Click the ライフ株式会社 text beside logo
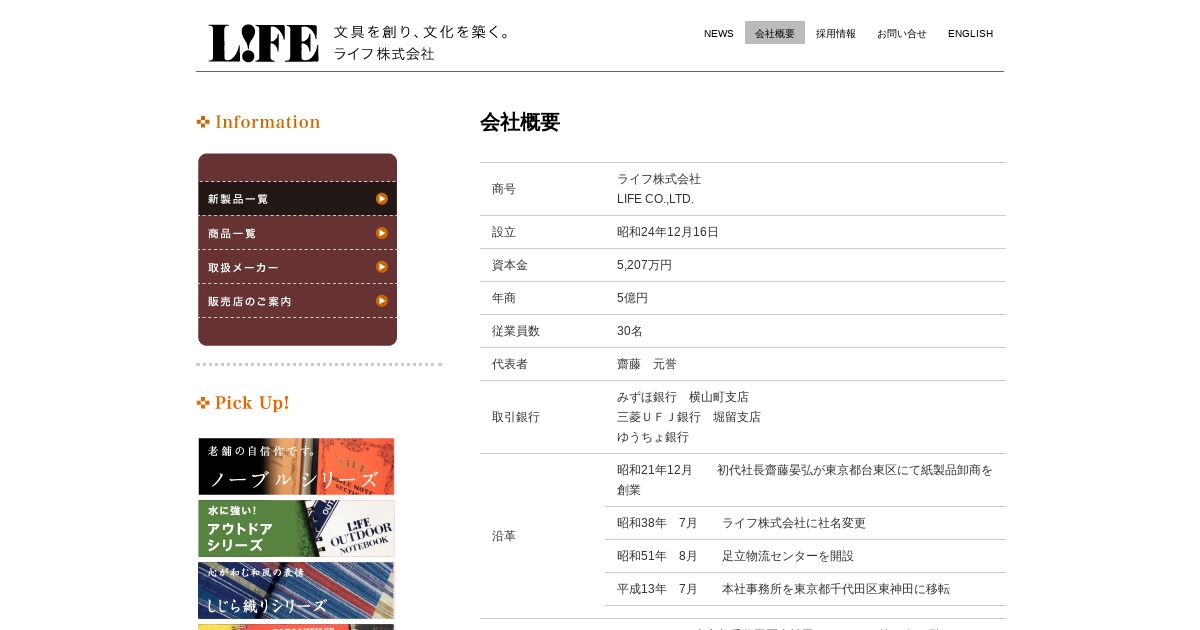 (384, 54)
